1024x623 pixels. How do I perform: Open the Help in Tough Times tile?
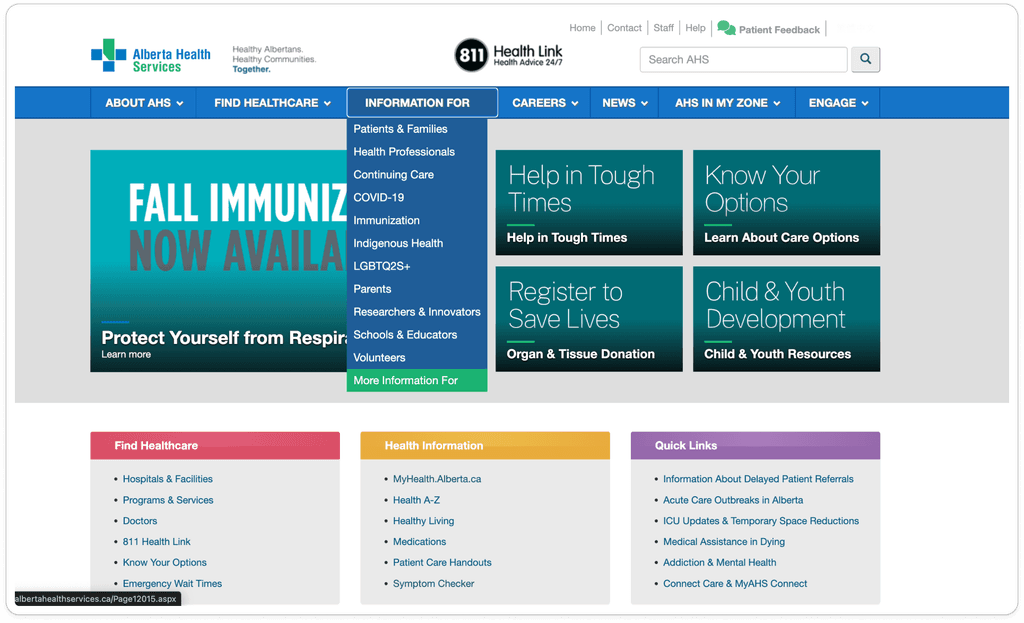pos(589,202)
